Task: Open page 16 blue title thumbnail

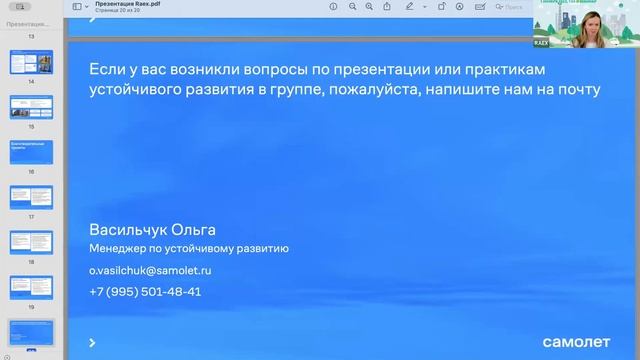Action: 31,152
